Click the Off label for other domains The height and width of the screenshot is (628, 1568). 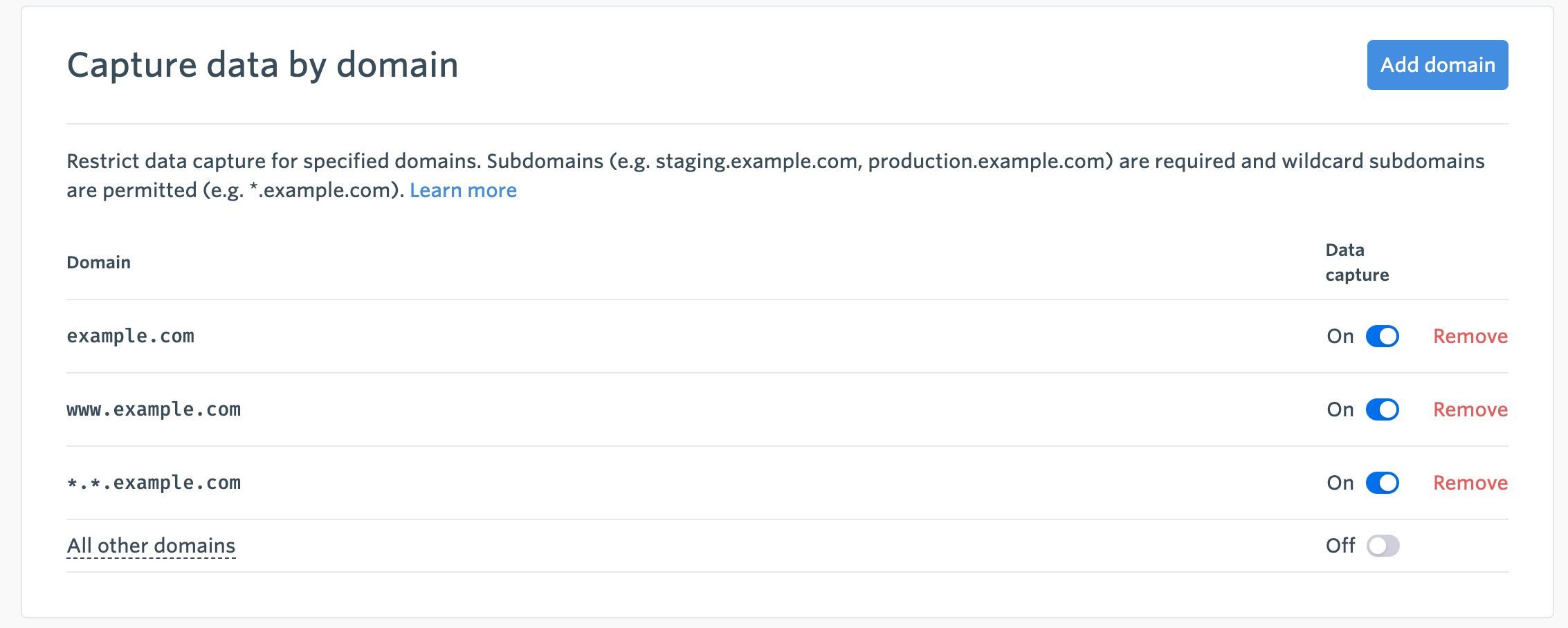point(1340,546)
